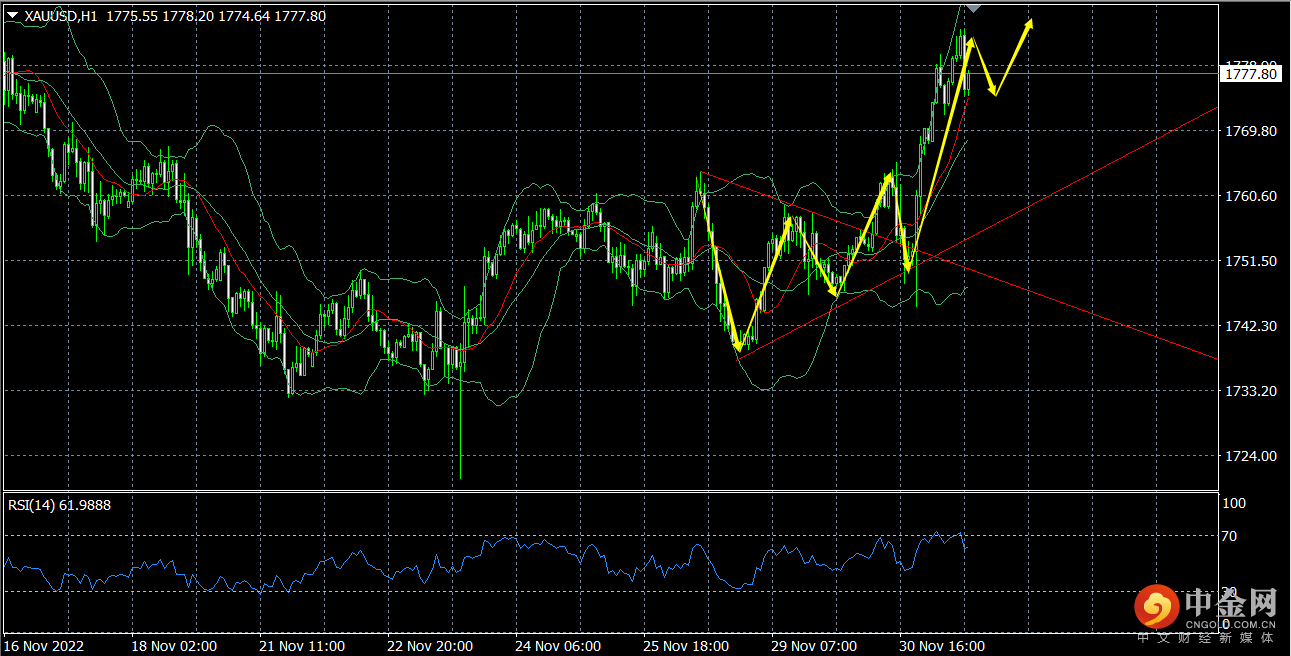This screenshot has height=656, width=1291.
Task: Click the XAUUSD,H1 symbol title text
Action: (x=58, y=16)
